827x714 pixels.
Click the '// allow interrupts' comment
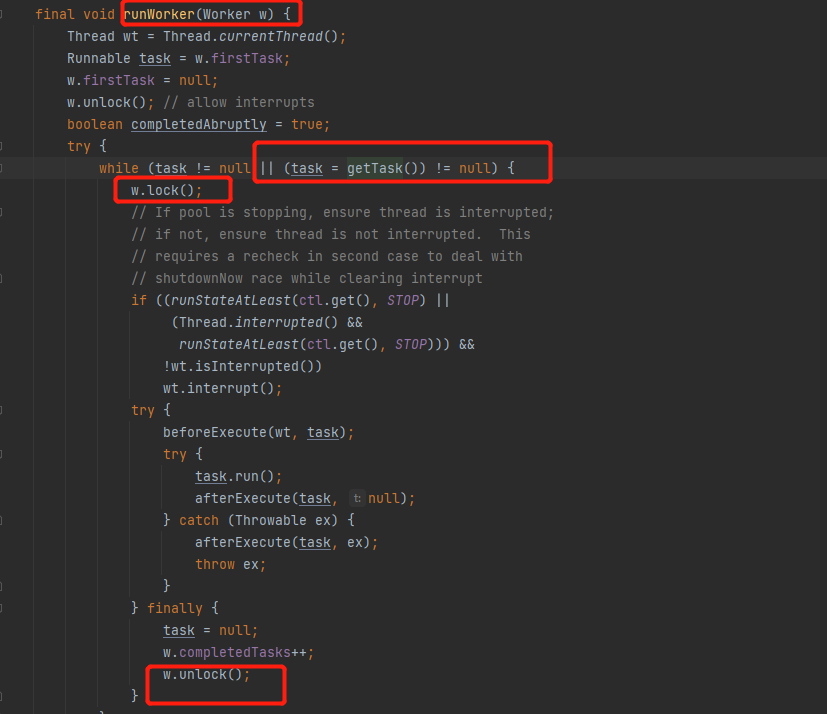click(x=239, y=102)
